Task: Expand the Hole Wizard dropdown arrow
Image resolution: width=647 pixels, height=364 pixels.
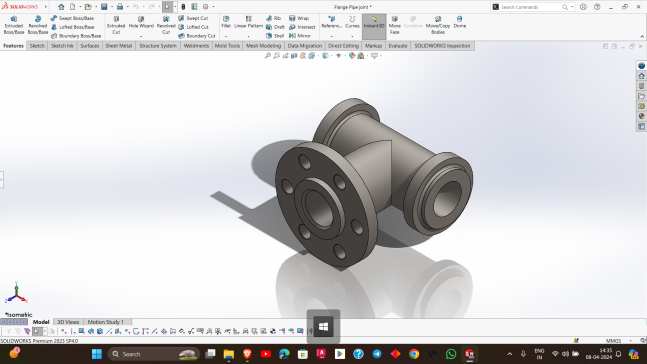Action: (141, 36)
